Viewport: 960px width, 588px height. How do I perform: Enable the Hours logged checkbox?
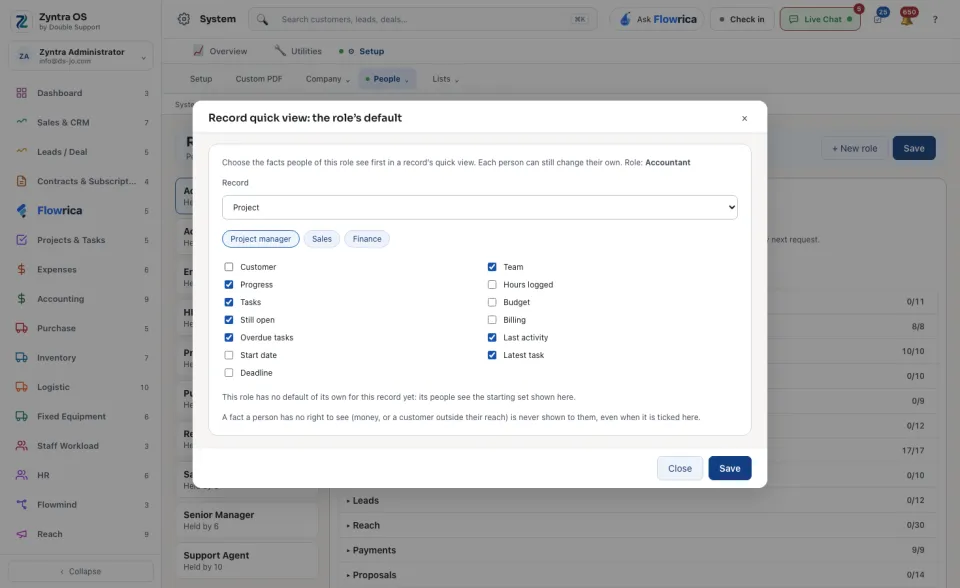(x=492, y=285)
